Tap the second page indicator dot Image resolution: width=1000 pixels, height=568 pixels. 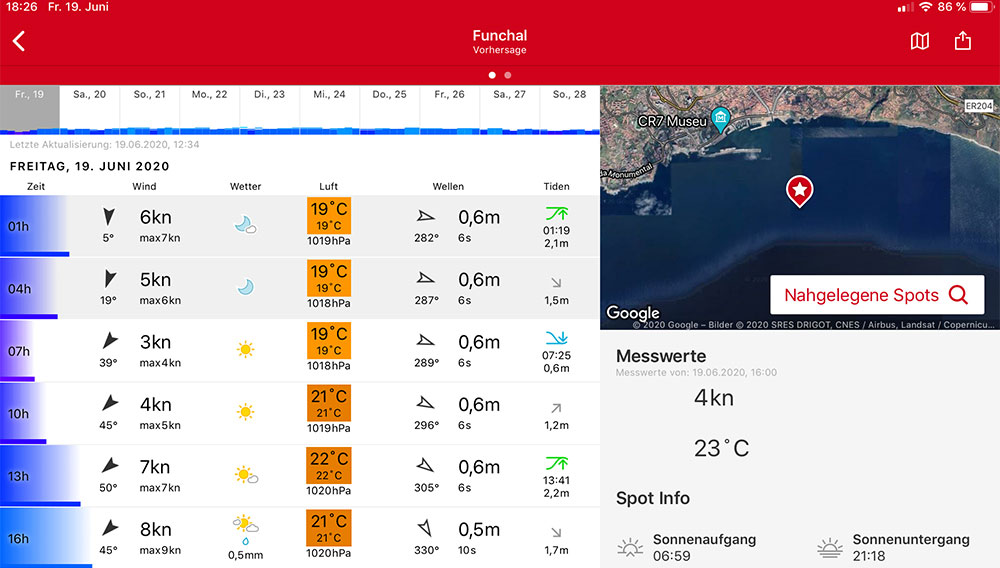click(508, 75)
